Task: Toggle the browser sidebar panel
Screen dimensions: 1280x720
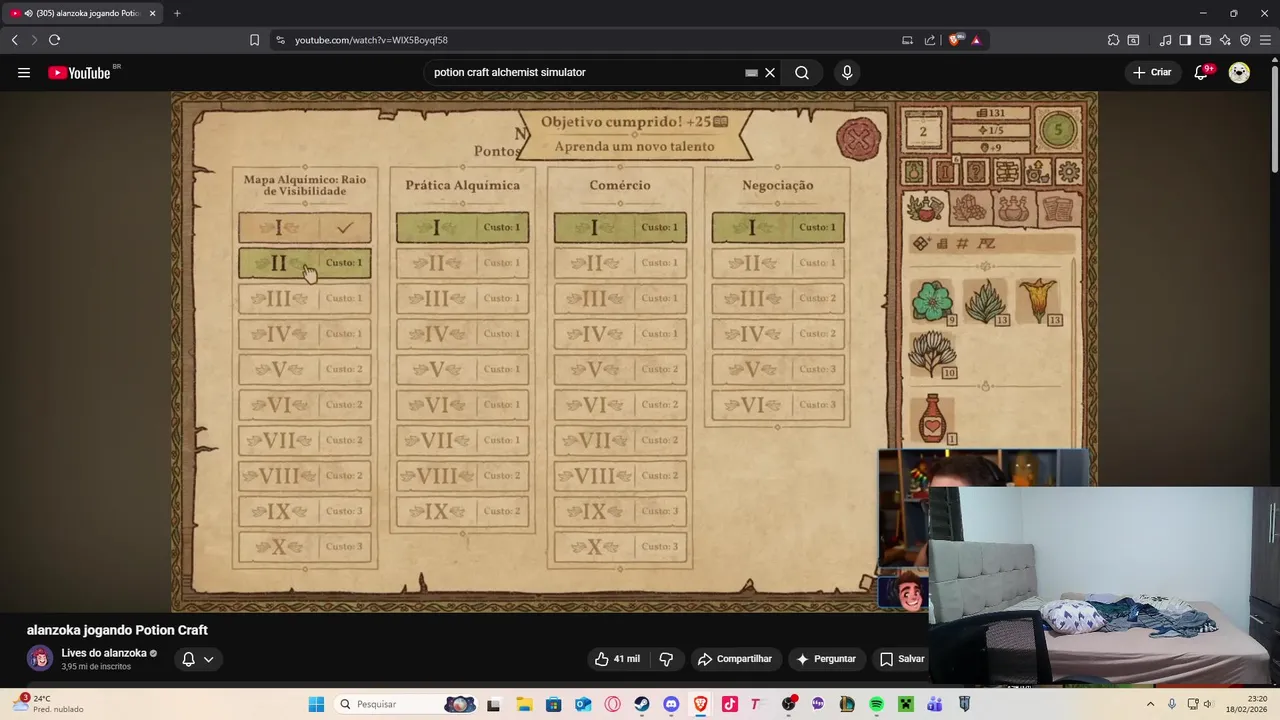Action: point(1185,40)
